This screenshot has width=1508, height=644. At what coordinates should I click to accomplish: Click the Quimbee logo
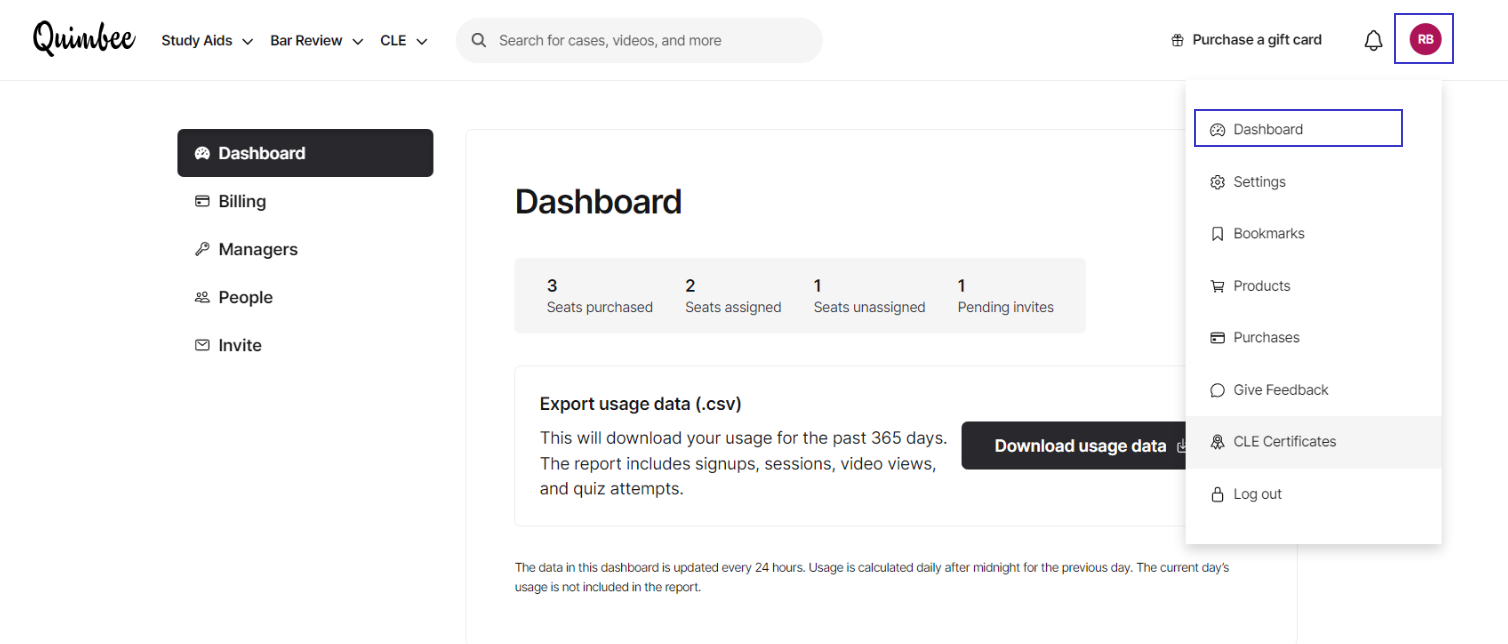(x=84, y=39)
